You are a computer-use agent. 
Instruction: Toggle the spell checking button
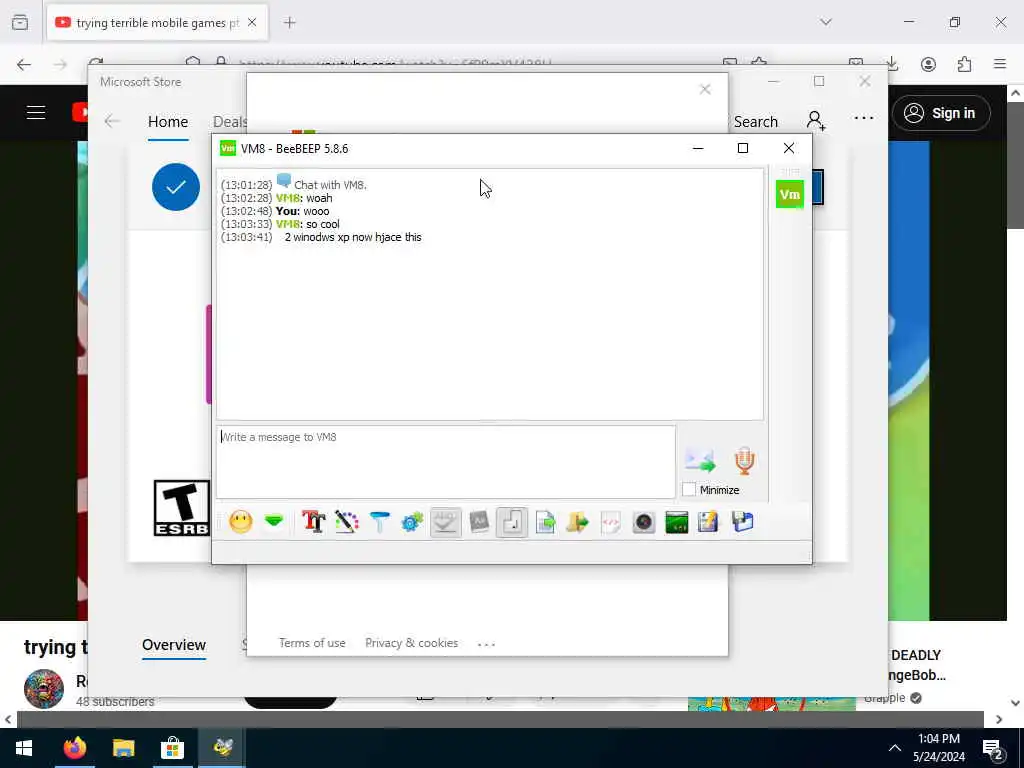click(x=446, y=522)
